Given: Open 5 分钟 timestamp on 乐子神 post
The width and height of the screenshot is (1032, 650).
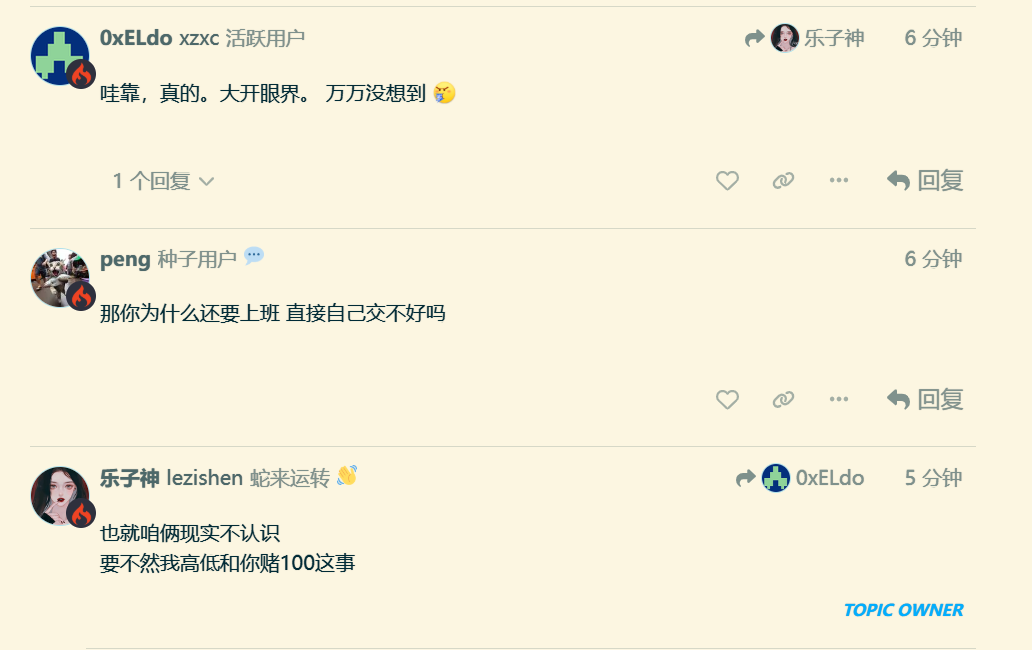Looking at the screenshot, I should [933, 478].
